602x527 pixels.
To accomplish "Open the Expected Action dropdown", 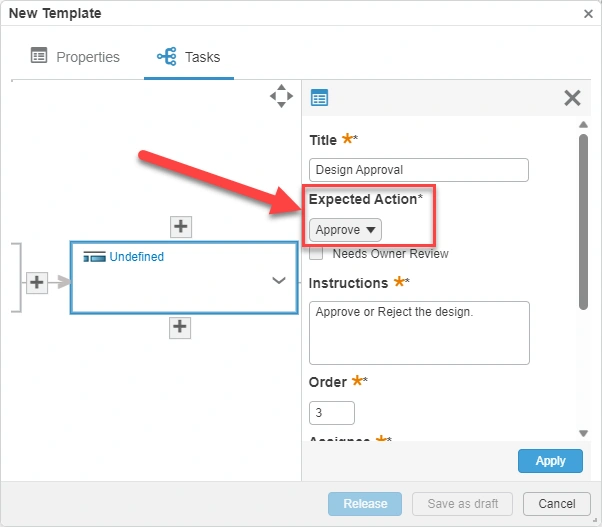I will coord(345,230).
